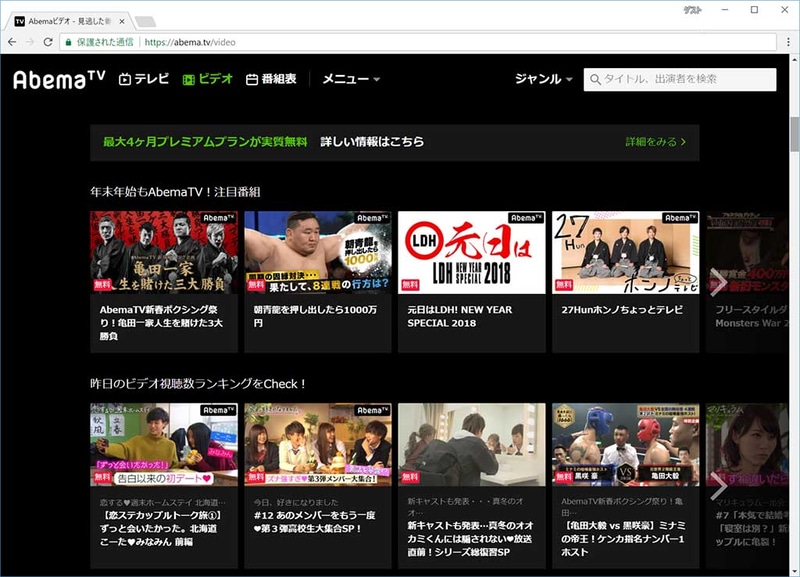
Task: Advance the 注目番組 carousel with right arrow
Action: (x=718, y=282)
